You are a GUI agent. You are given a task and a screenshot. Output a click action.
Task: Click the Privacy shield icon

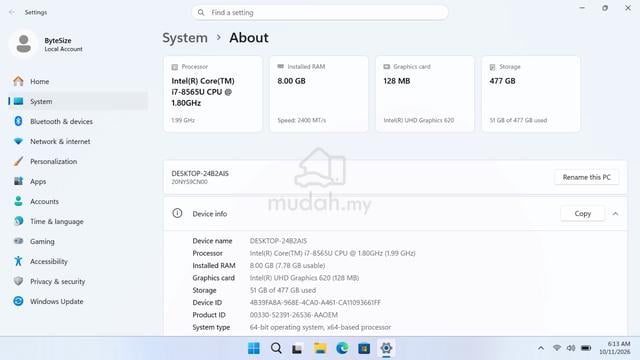[18, 281]
